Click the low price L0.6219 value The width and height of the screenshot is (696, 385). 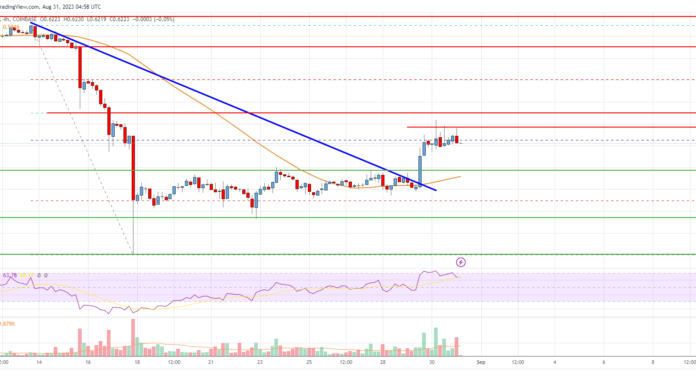click(97, 20)
